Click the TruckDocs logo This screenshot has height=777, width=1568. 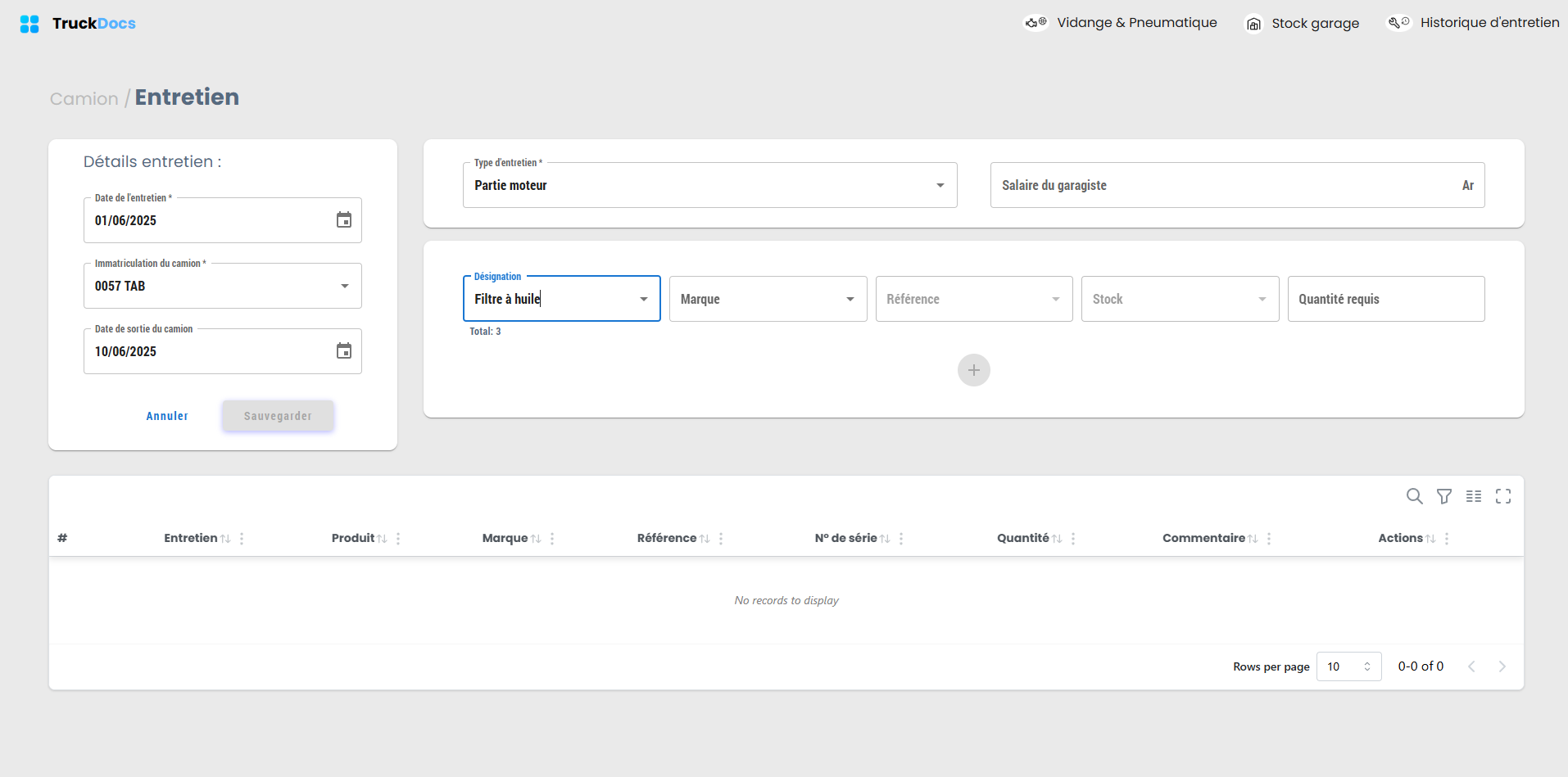pyautogui.click(x=78, y=24)
